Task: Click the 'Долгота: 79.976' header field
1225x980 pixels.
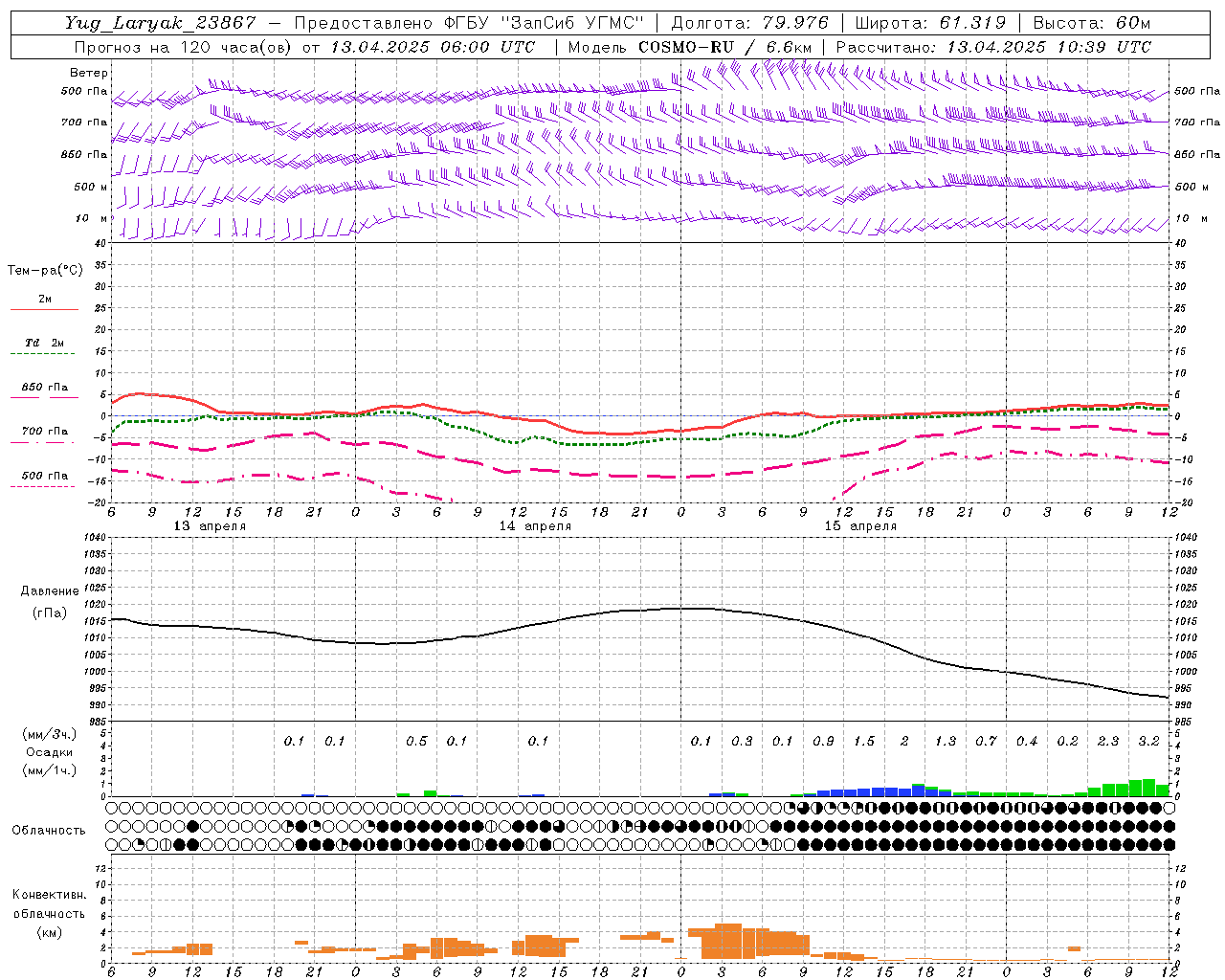Action: (749, 24)
